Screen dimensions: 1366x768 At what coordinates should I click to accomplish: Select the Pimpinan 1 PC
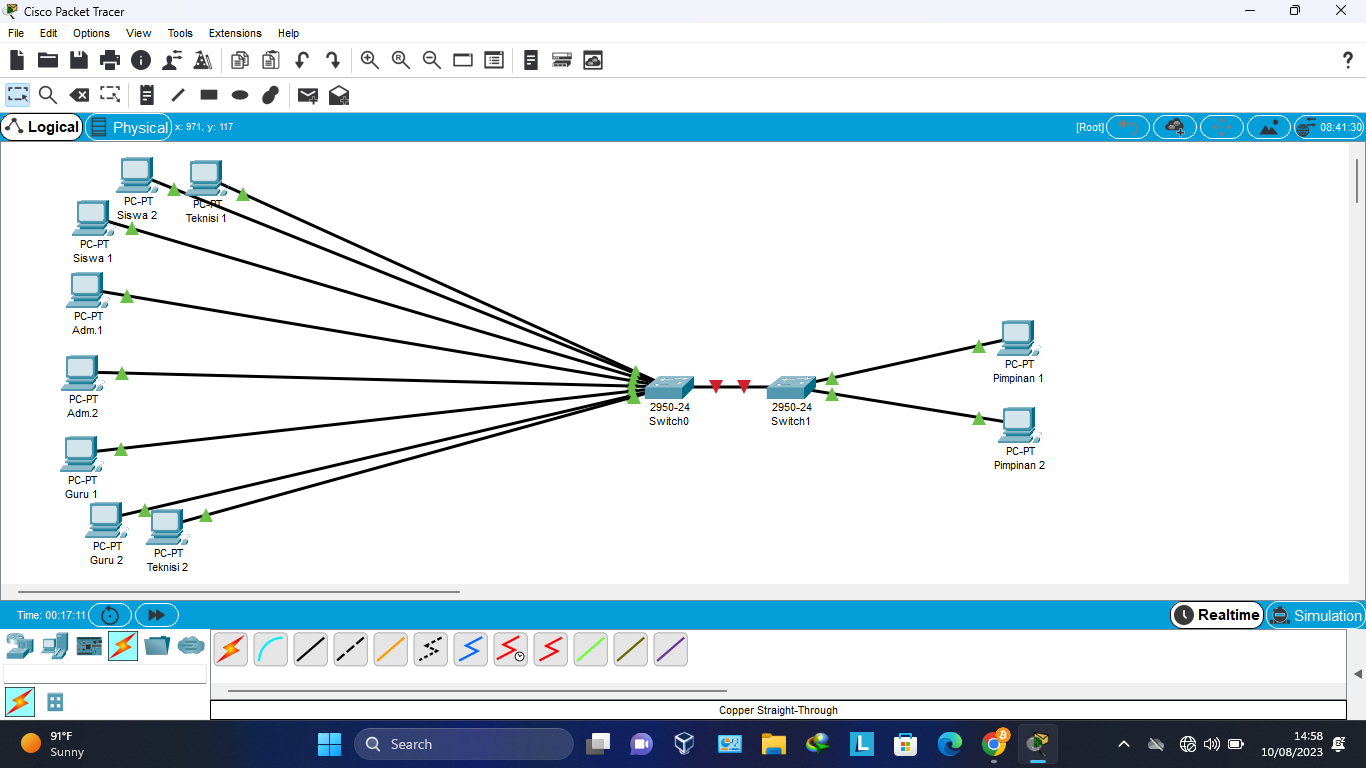[x=1018, y=339]
